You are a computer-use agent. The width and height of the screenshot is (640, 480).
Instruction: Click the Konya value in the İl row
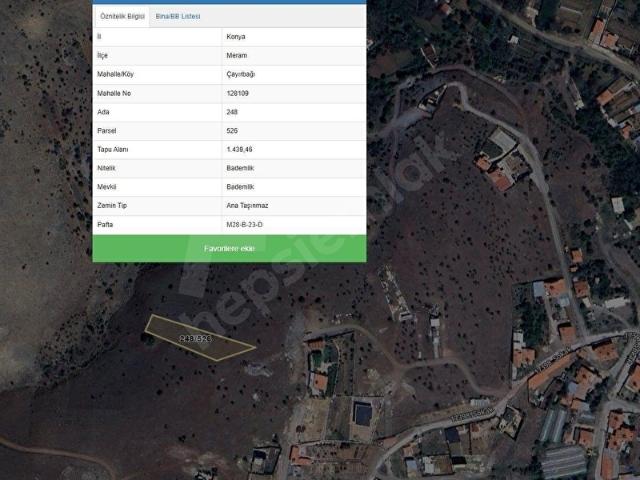(236, 37)
